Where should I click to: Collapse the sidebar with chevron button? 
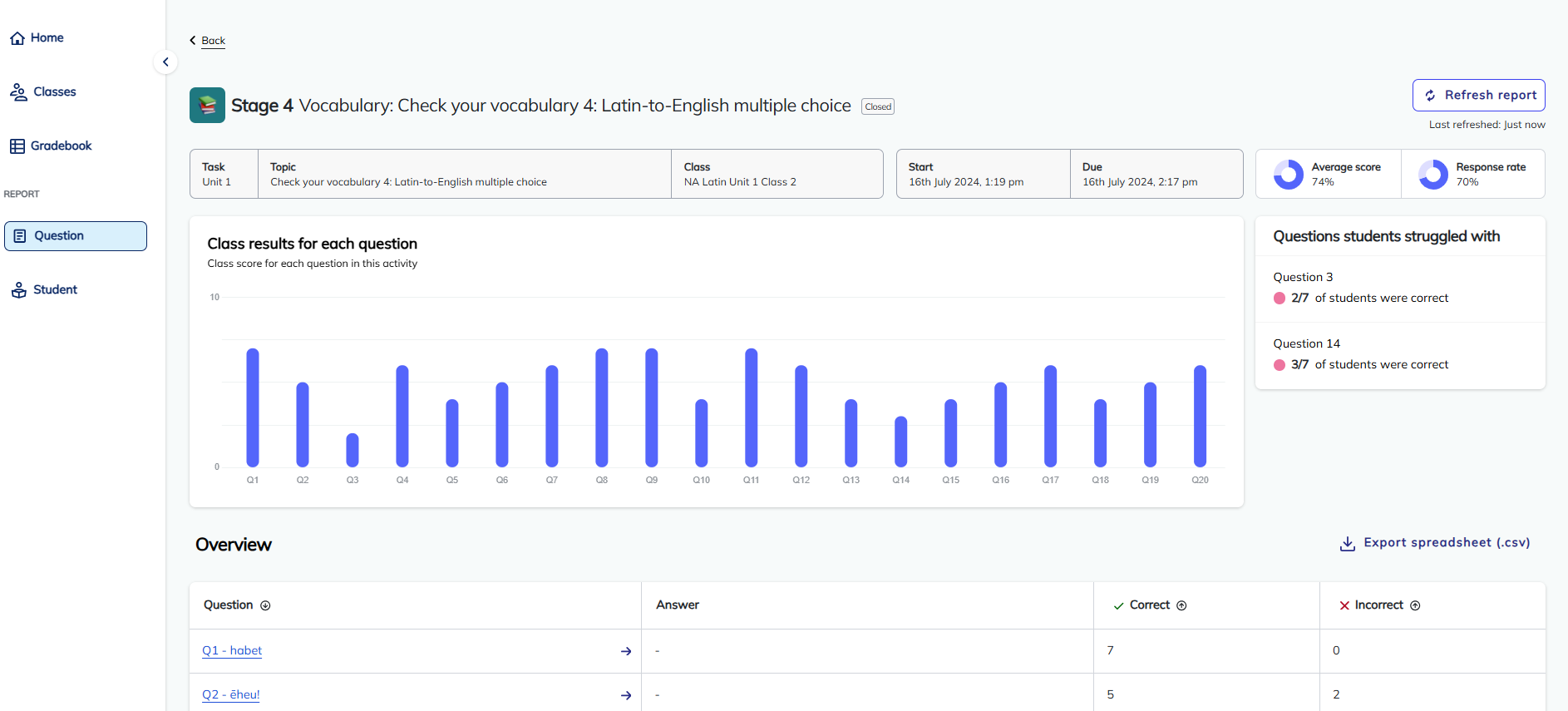165,62
